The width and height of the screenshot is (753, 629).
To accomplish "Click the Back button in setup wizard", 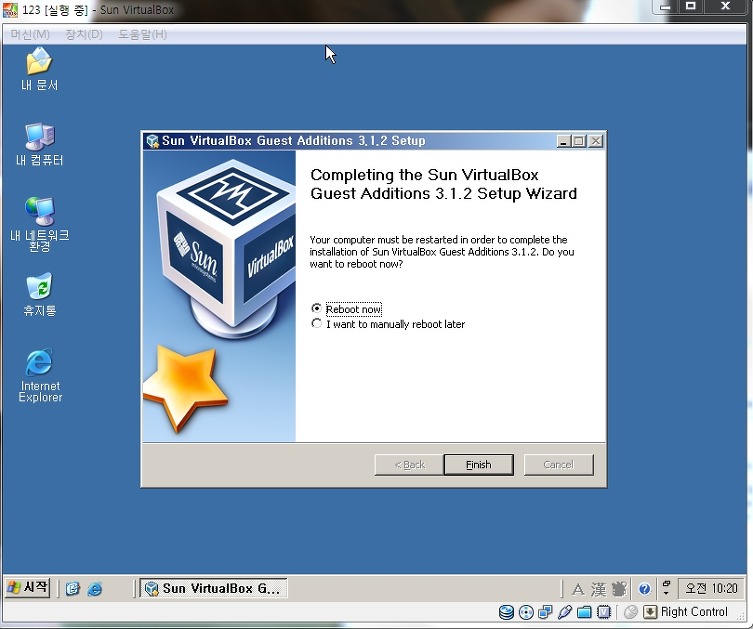I will pyautogui.click(x=409, y=464).
